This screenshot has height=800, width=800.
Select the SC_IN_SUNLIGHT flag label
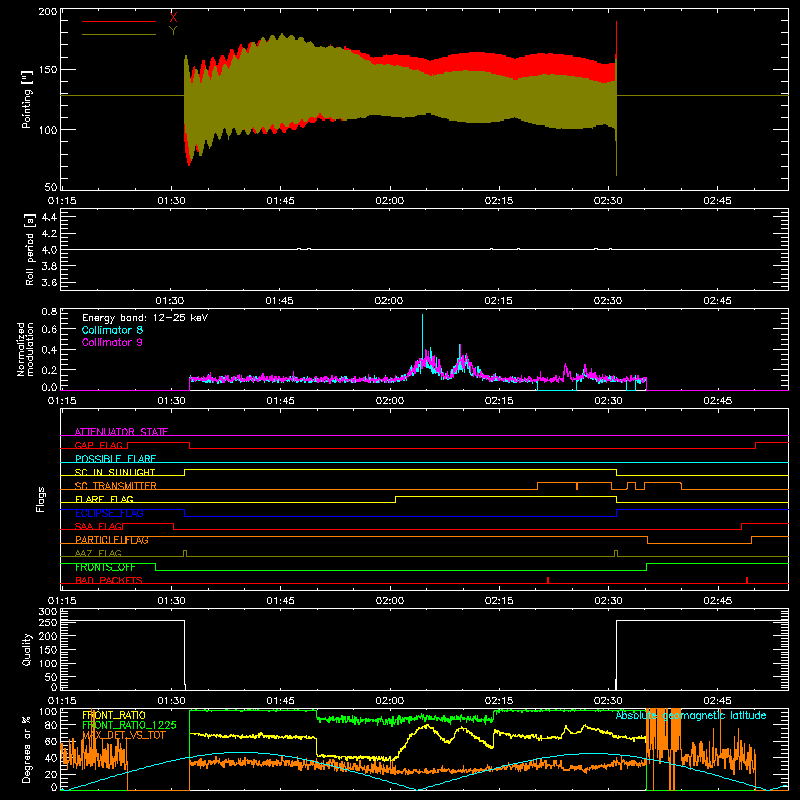tap(115, 472)
